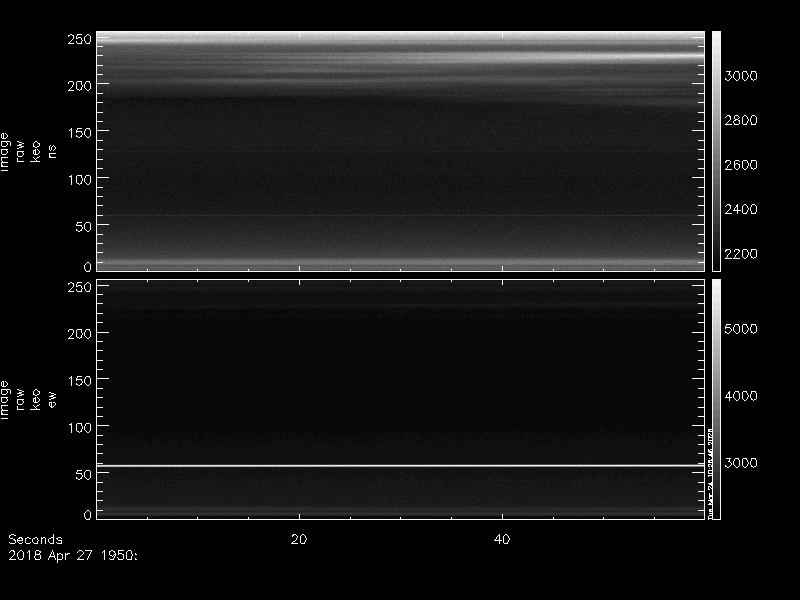The width and height of the screenshot is (800, 600).
Task: Click the x-axis tick label 20
Action: coord(298,539)
